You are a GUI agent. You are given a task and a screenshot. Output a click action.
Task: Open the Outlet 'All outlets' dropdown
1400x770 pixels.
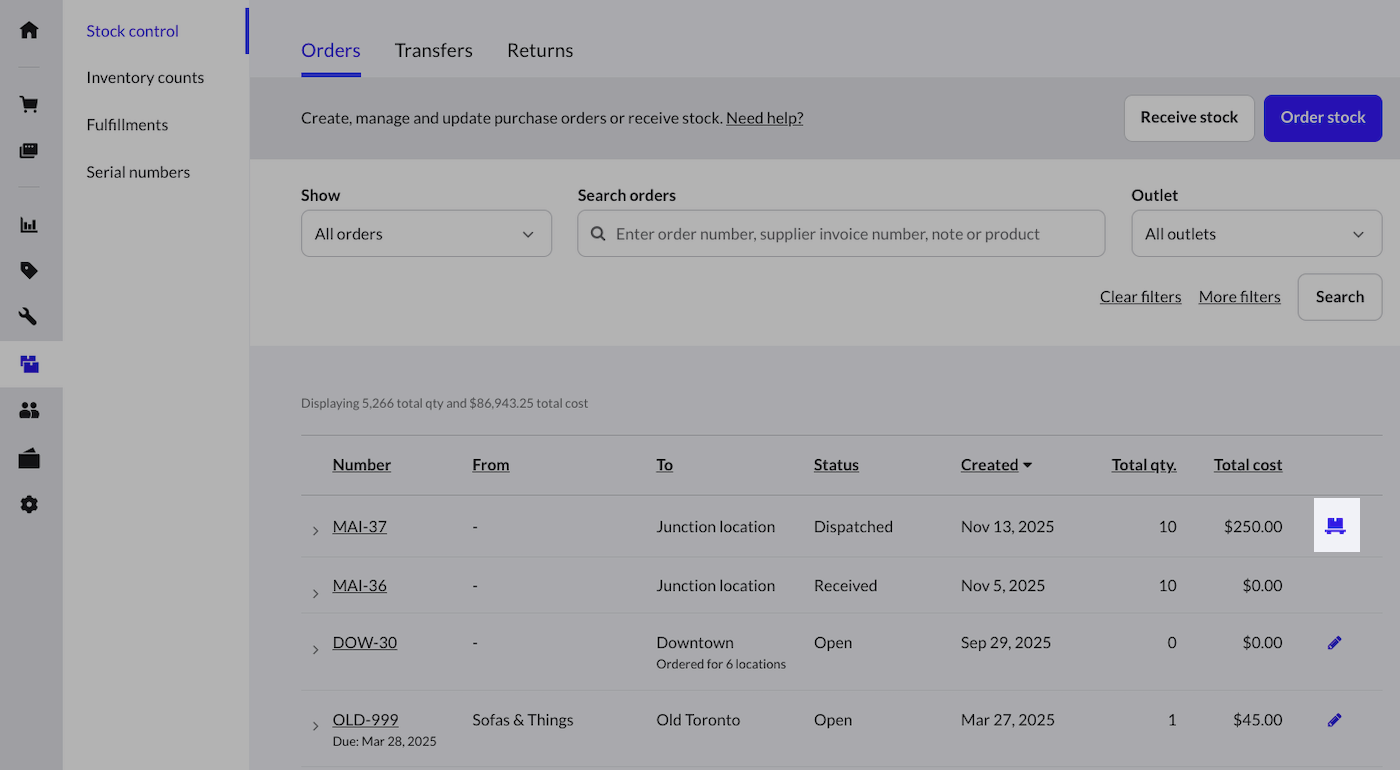point(1256,234)
